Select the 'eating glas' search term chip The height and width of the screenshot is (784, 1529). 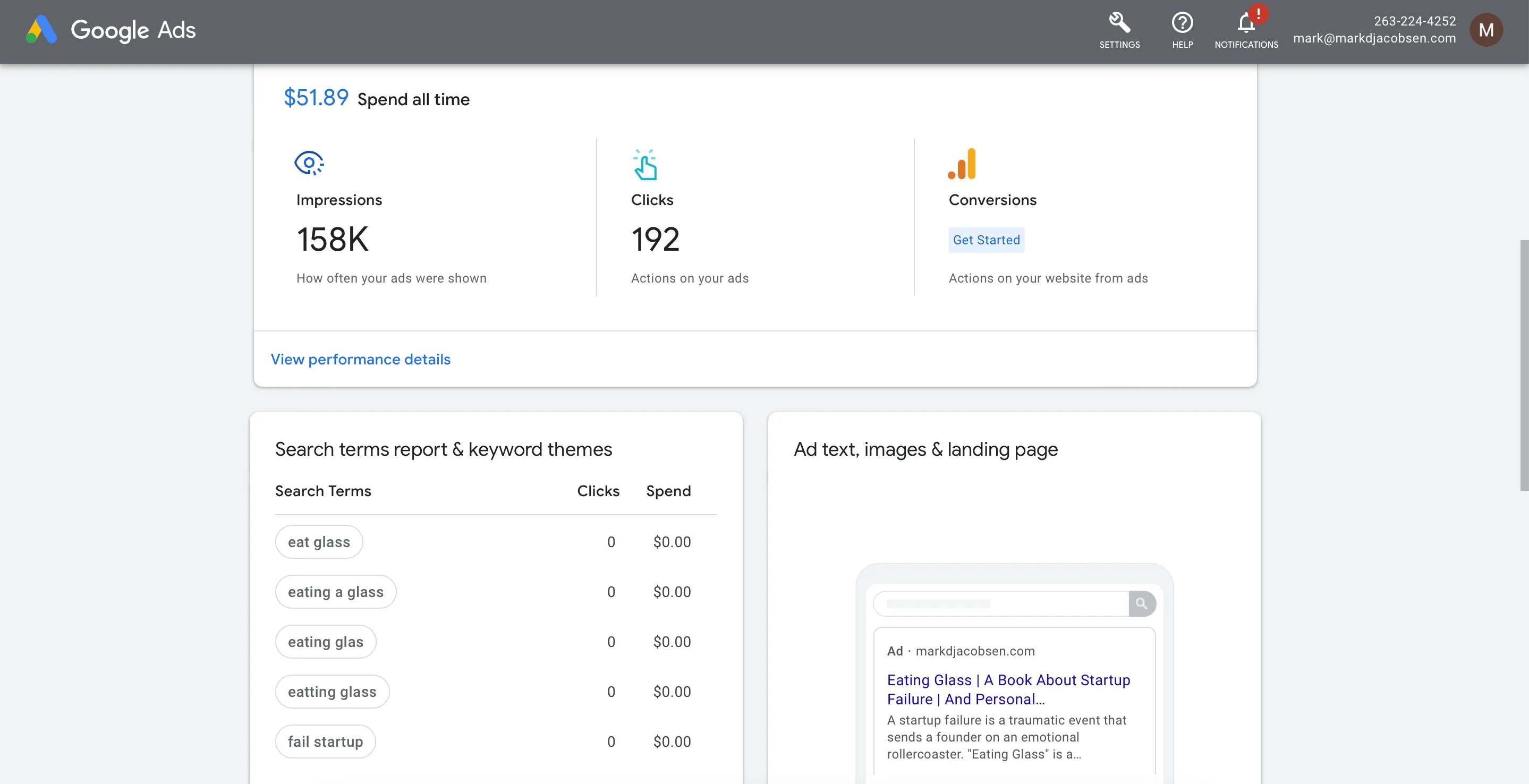coord(325,642)
